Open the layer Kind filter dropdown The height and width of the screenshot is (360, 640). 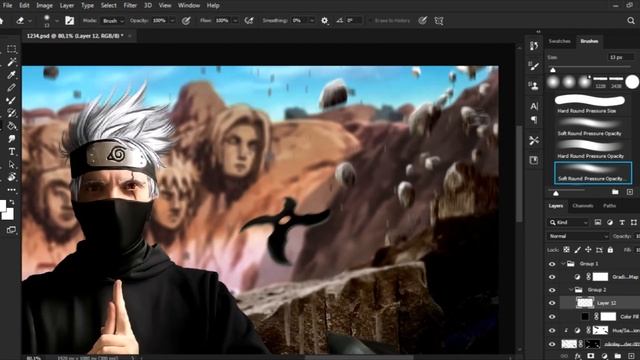click(x=569, y=222)
